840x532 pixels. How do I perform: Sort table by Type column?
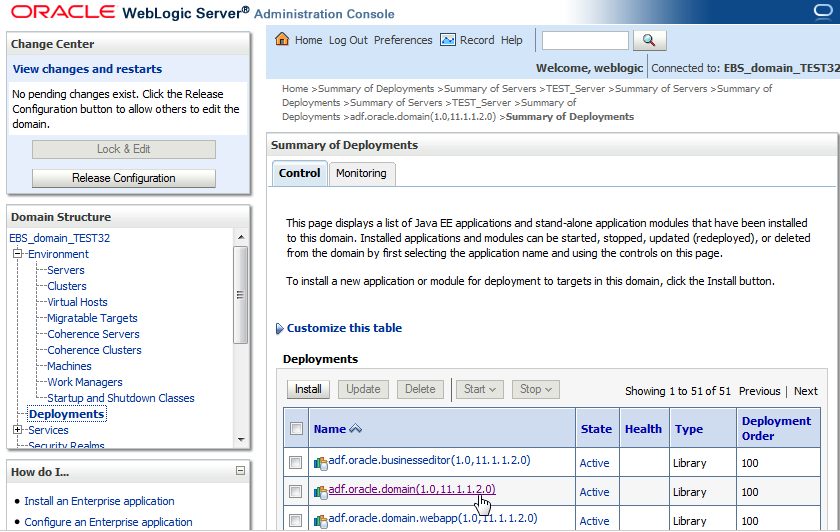coord(689,429)
